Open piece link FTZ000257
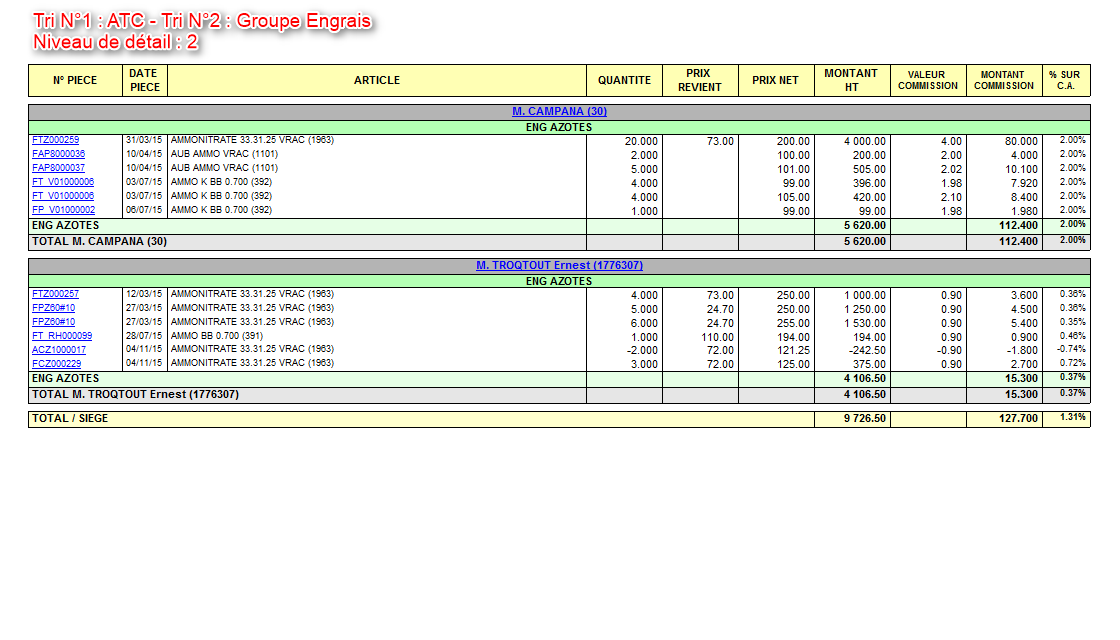Screen dimensions: 1120x640 (55, 295)
